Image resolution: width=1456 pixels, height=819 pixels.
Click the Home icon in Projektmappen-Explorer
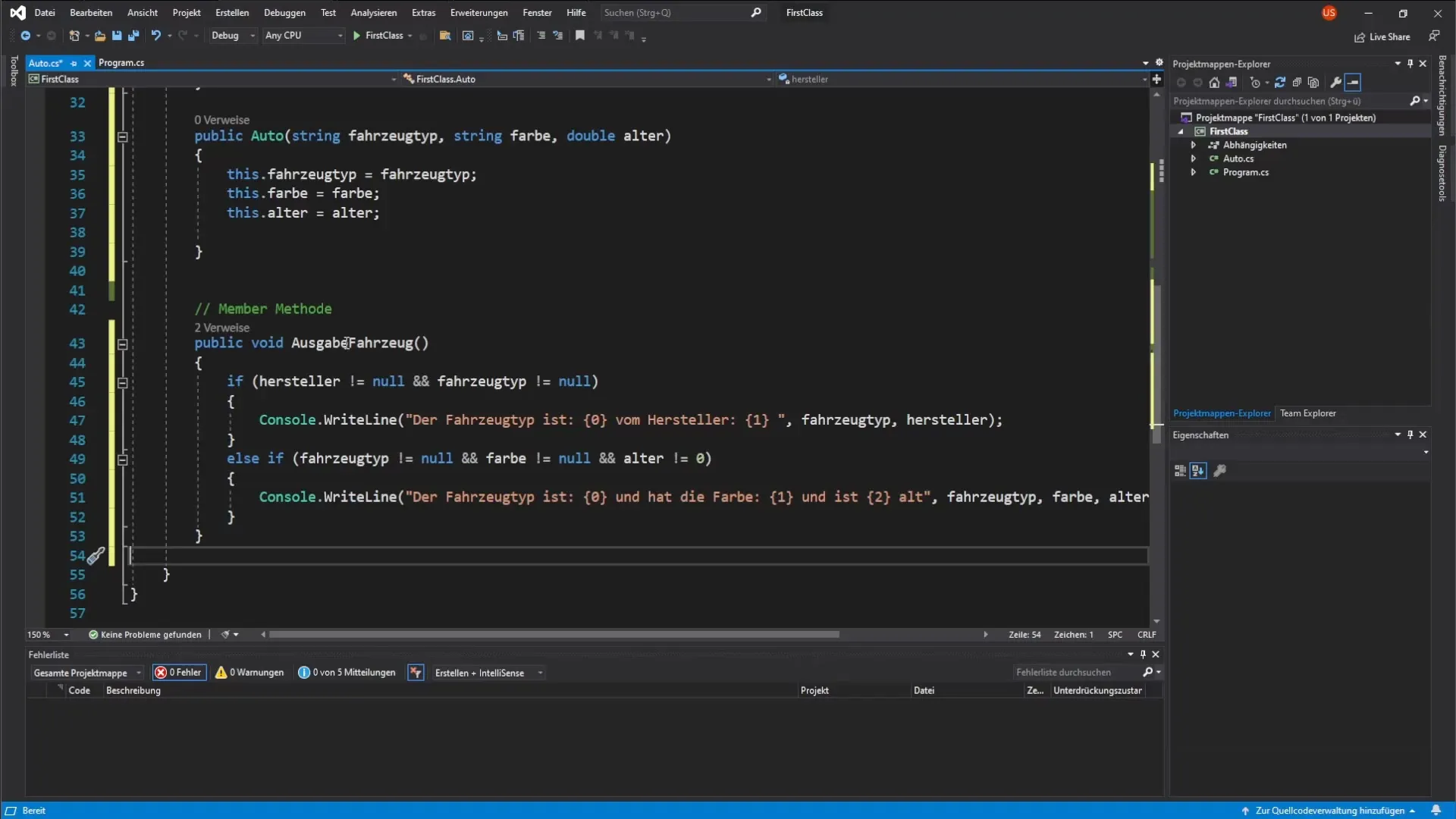pyautogui.click(x=1214, y=83)
